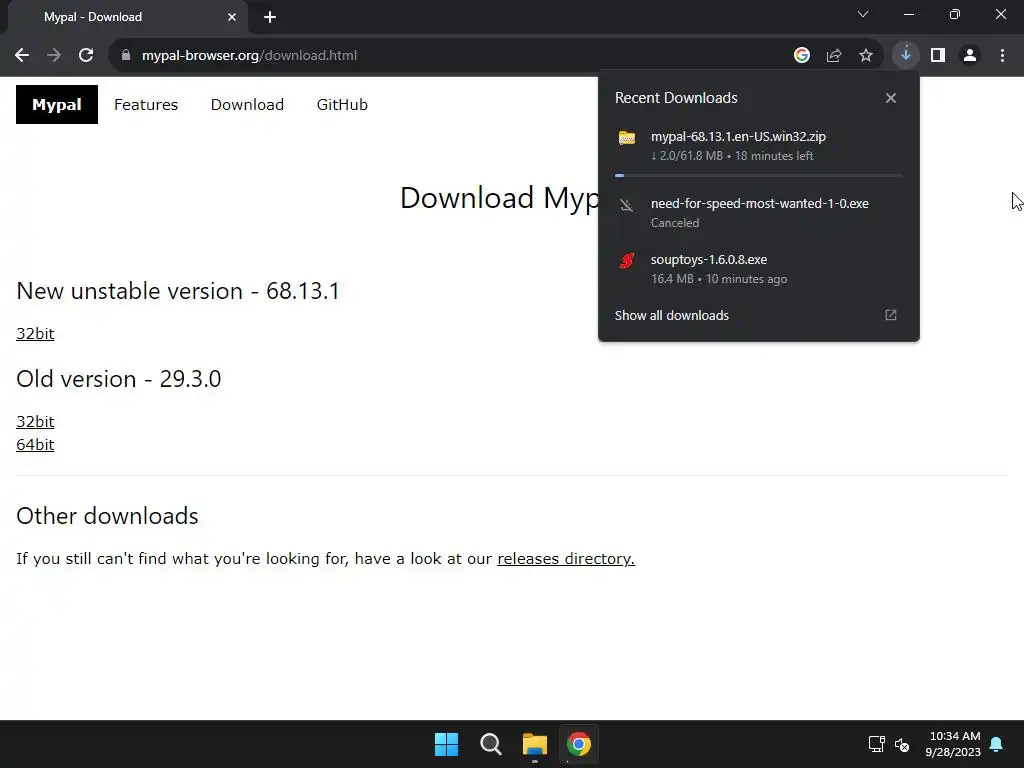Share this page via share icon
Screen dimensions: 1024x768
834,56
